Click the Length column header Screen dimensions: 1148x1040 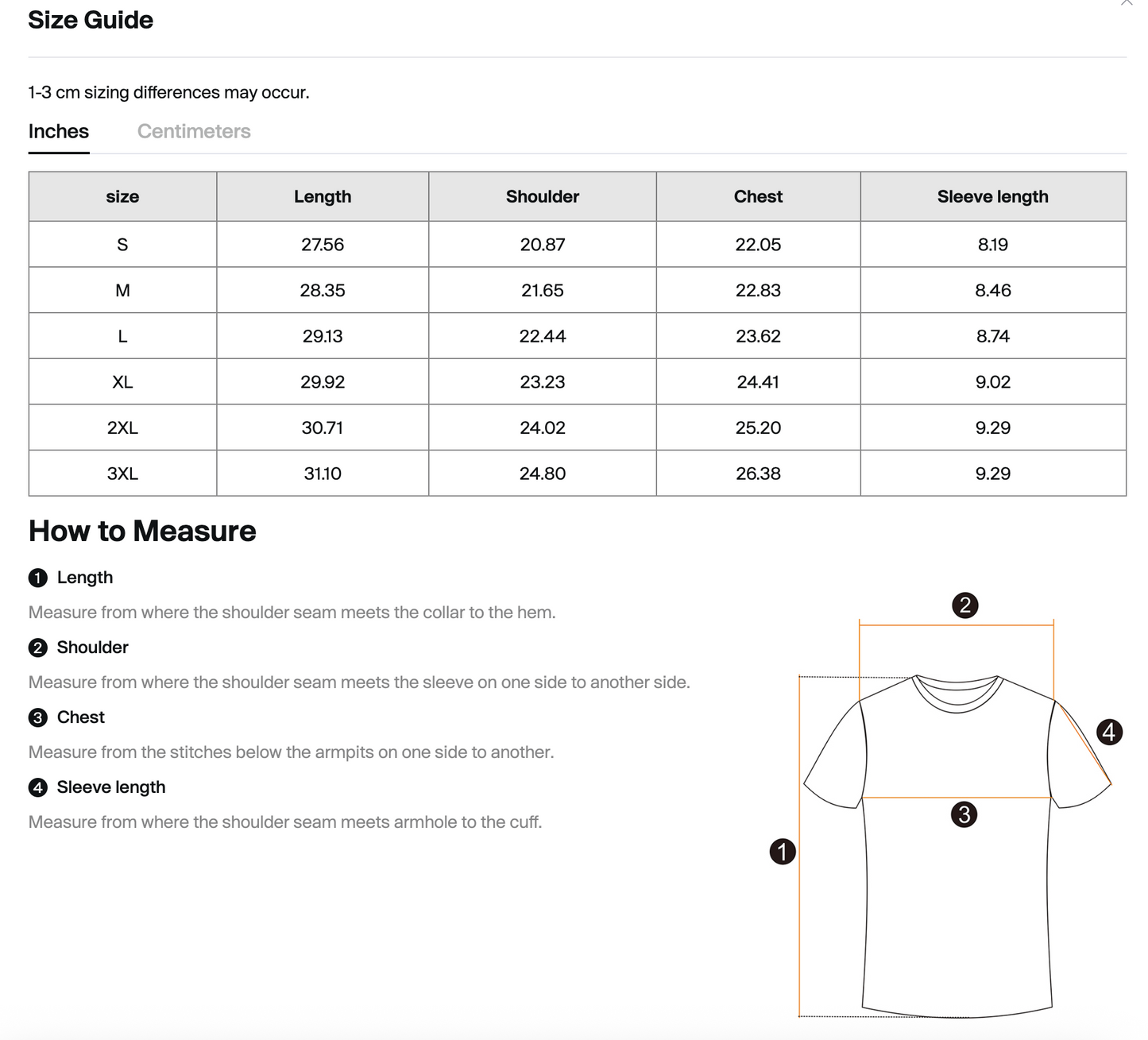(323, 196)
